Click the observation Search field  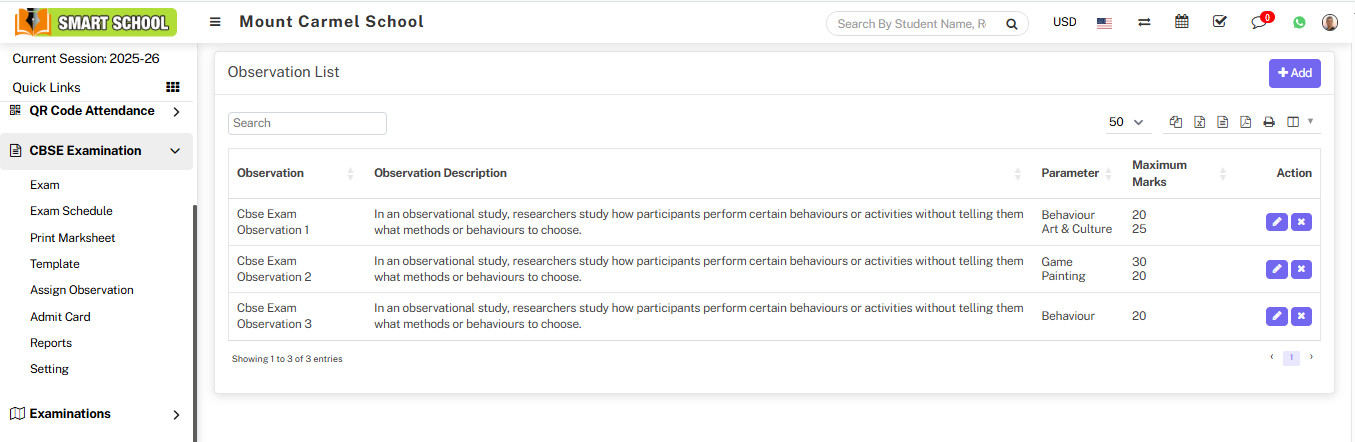(307, 123)
